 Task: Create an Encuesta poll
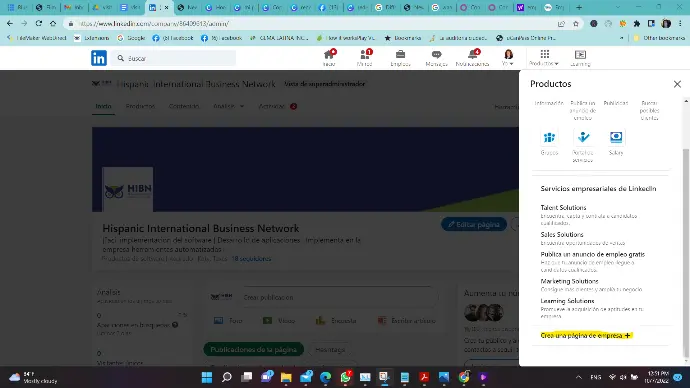pyautogui.click(x=336, y=321)
